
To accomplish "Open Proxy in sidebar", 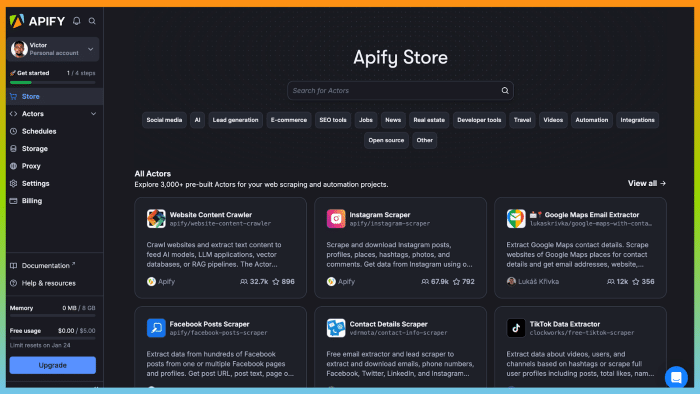I will coord(54,166).
